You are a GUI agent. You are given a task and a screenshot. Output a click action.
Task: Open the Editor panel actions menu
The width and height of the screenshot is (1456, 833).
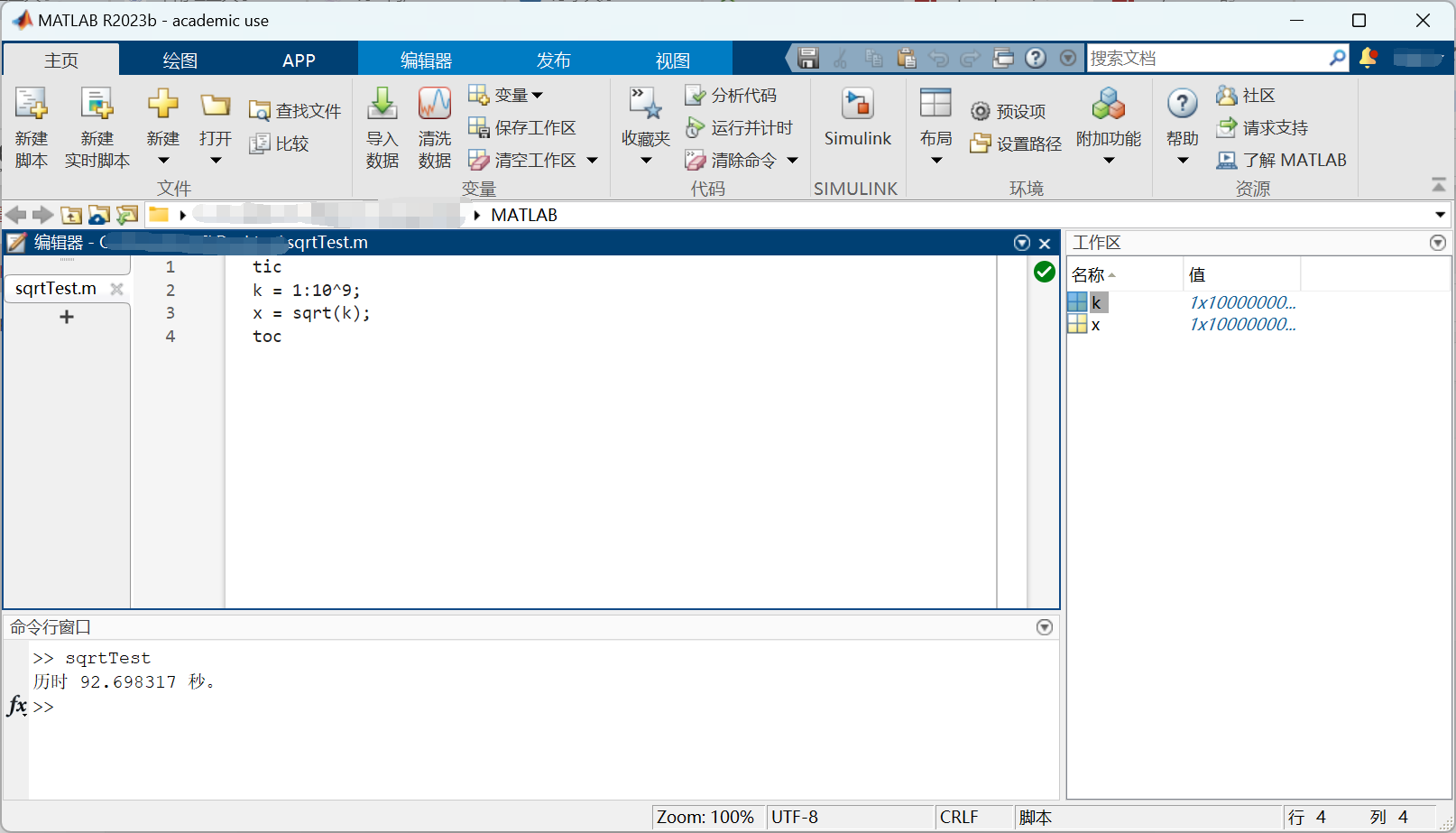coord(1022,243)
